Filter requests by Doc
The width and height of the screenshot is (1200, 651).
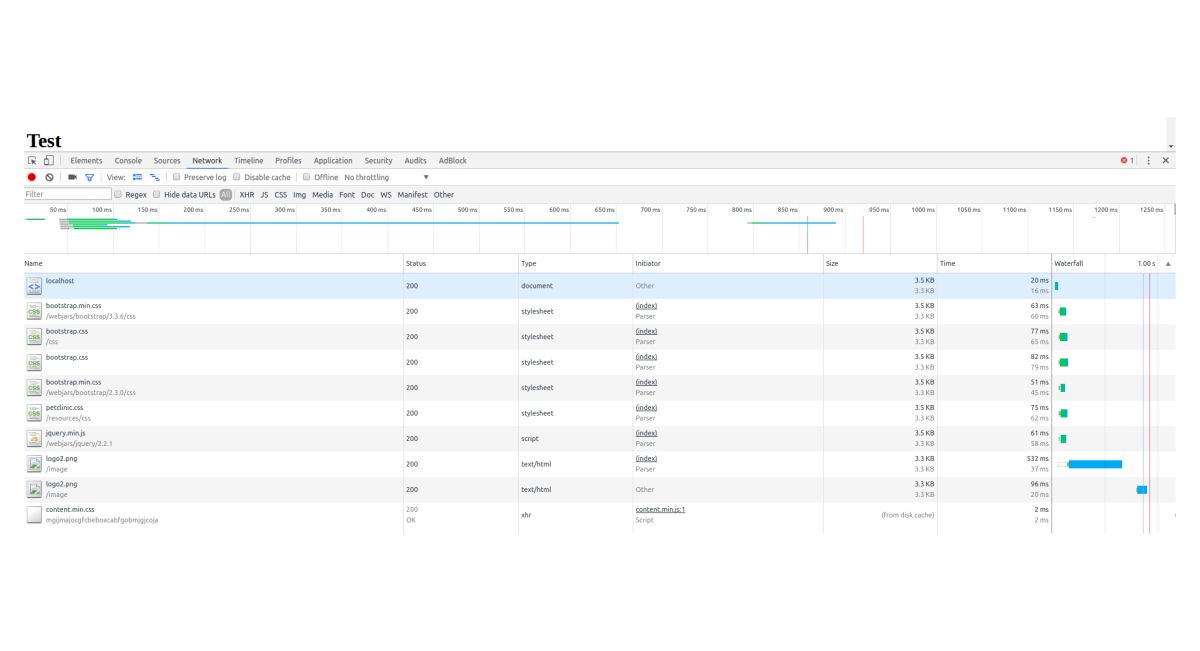[x=368, y=195]
